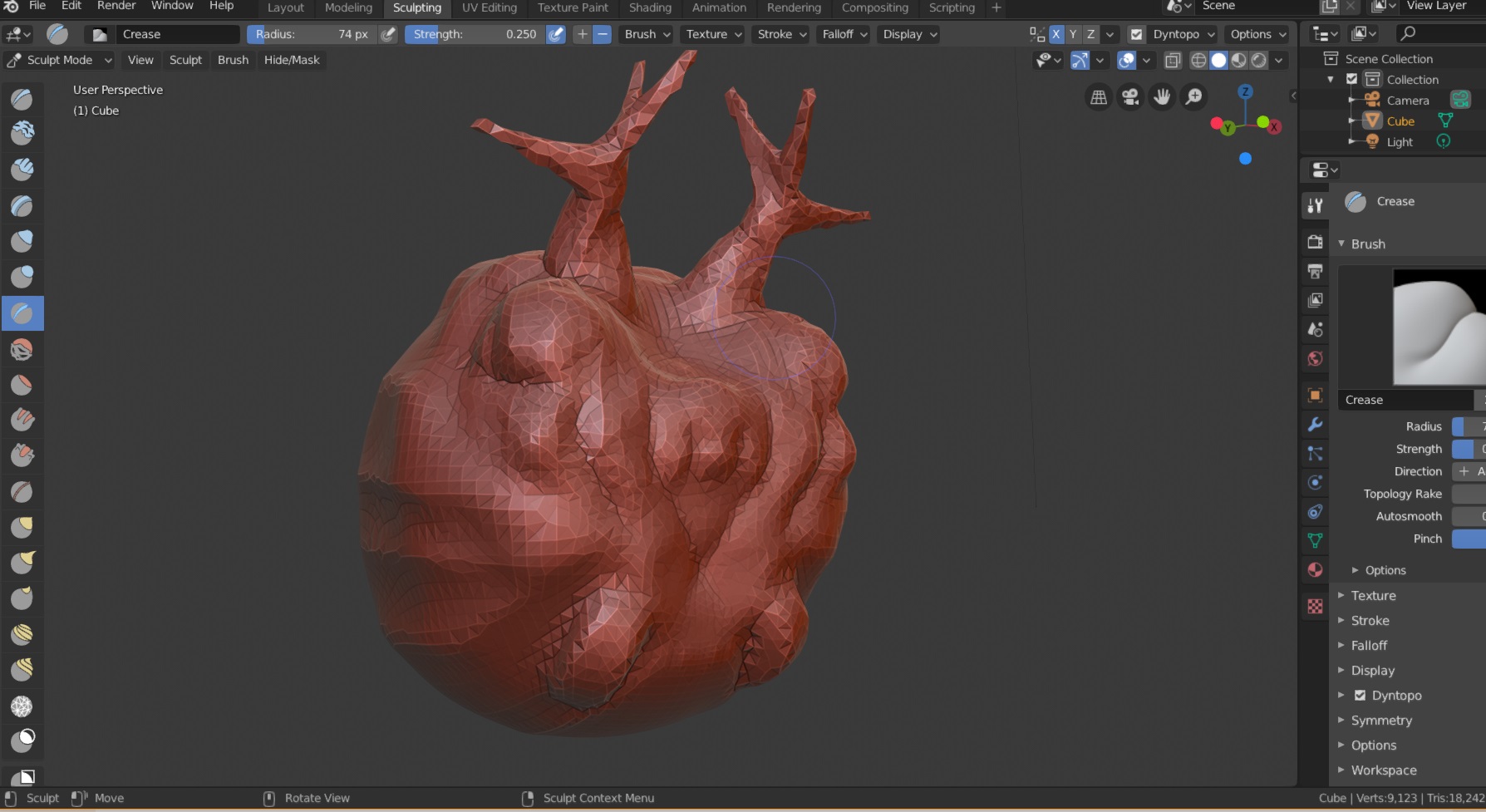Open the Sculpt Mode dropdown
This screenshot has width=1486, height=812.
tap(59, 60)
